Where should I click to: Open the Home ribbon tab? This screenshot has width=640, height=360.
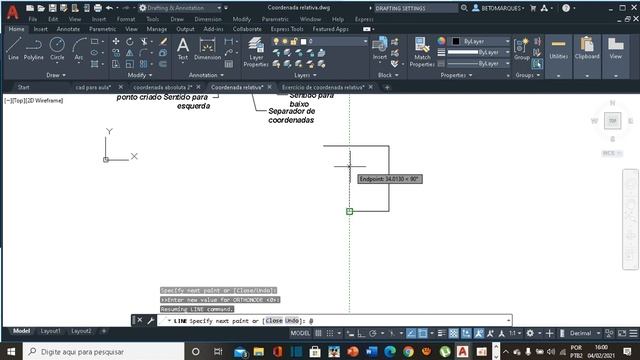coord(16,29)
